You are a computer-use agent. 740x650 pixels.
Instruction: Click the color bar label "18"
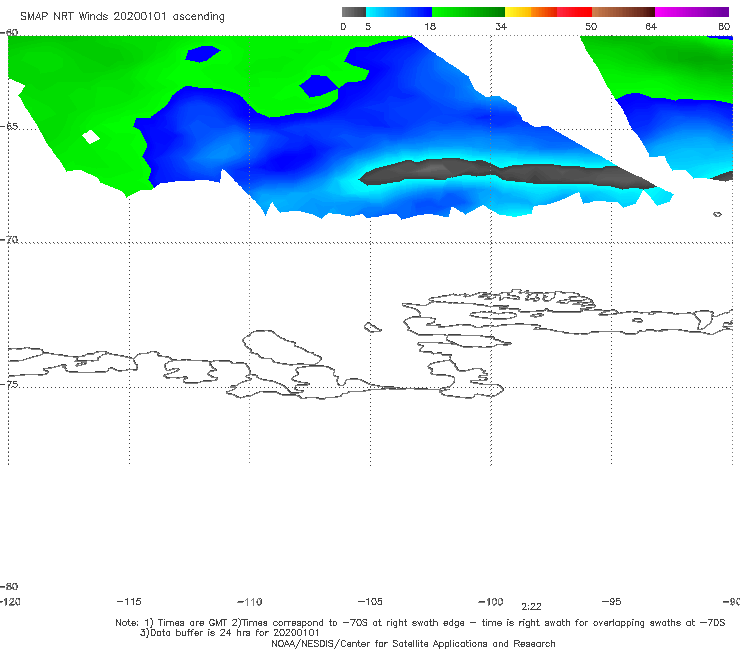(430, 27)
